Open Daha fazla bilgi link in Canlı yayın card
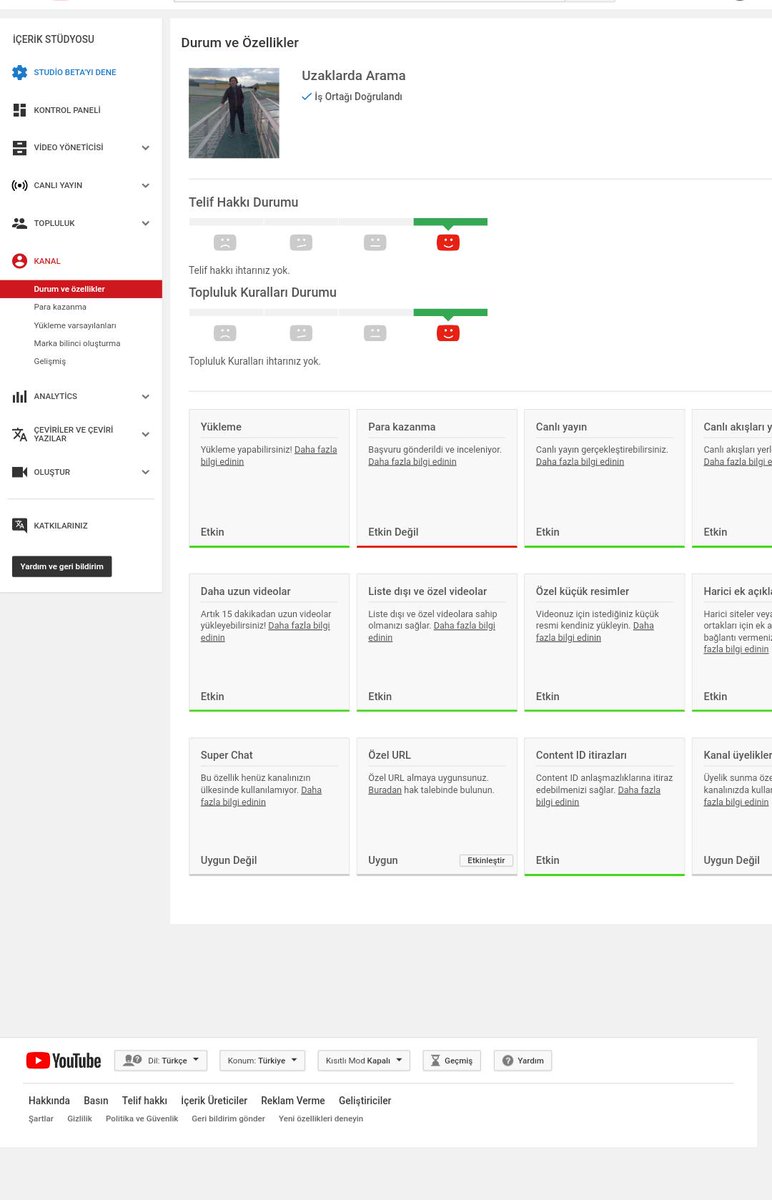This screenshot has width=772, height=1200. [x=580, y=462]
